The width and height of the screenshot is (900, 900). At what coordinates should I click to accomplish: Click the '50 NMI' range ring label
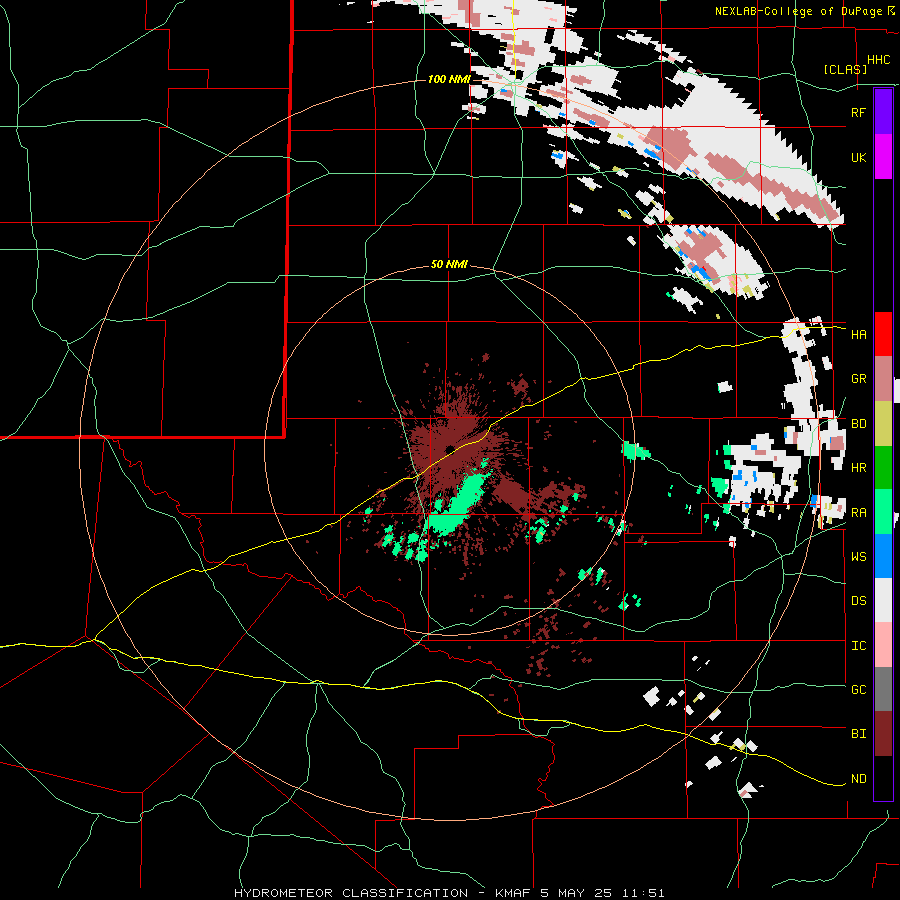[x=449, y=265]
